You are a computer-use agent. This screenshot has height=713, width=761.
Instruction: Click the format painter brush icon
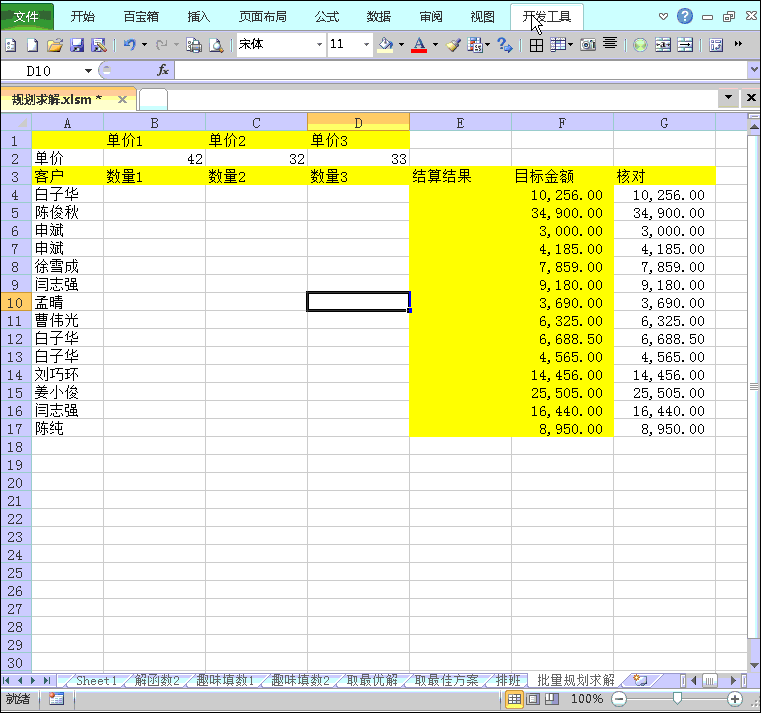coord(454,45)
